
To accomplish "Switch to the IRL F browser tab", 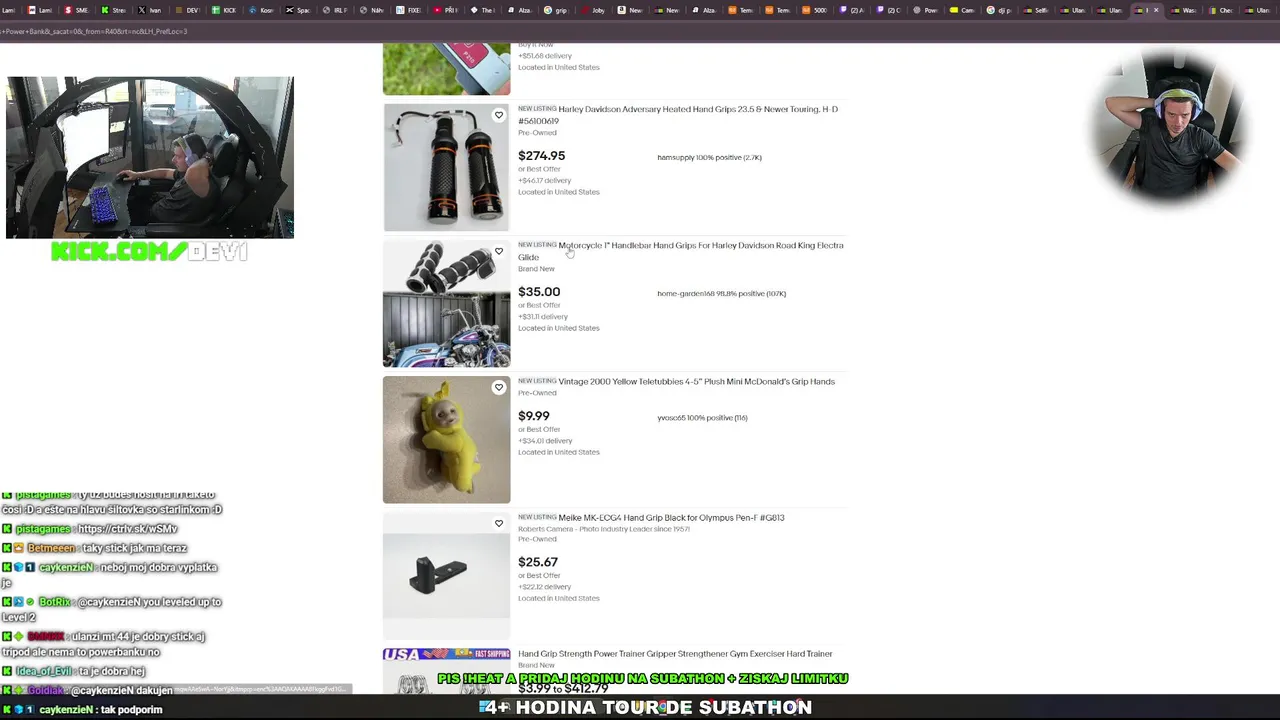I will point(335,10).
